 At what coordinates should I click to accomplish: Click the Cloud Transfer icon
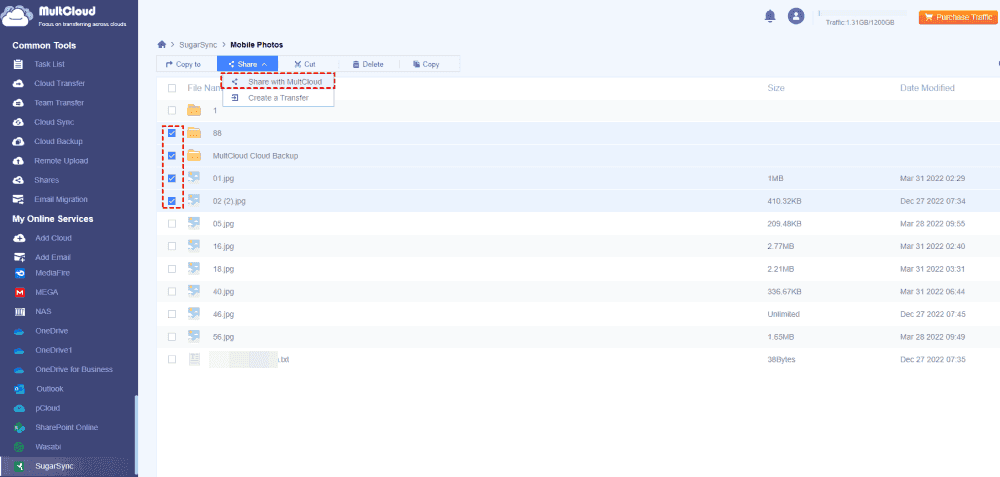pos(19,84)
